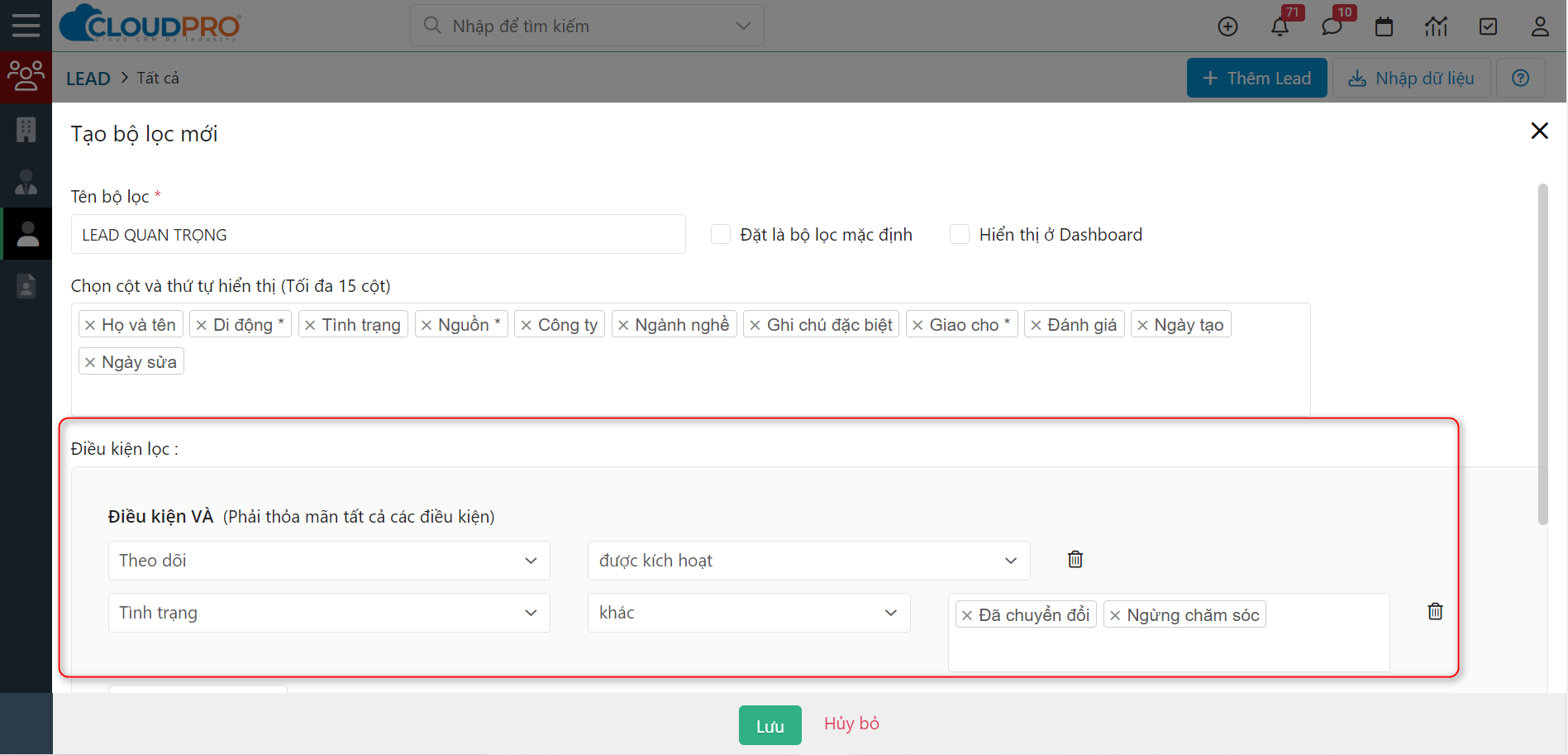This screenshot has width=1568, height=755.
Task: Open the chat messages icon
Action: click(1332, 26)
